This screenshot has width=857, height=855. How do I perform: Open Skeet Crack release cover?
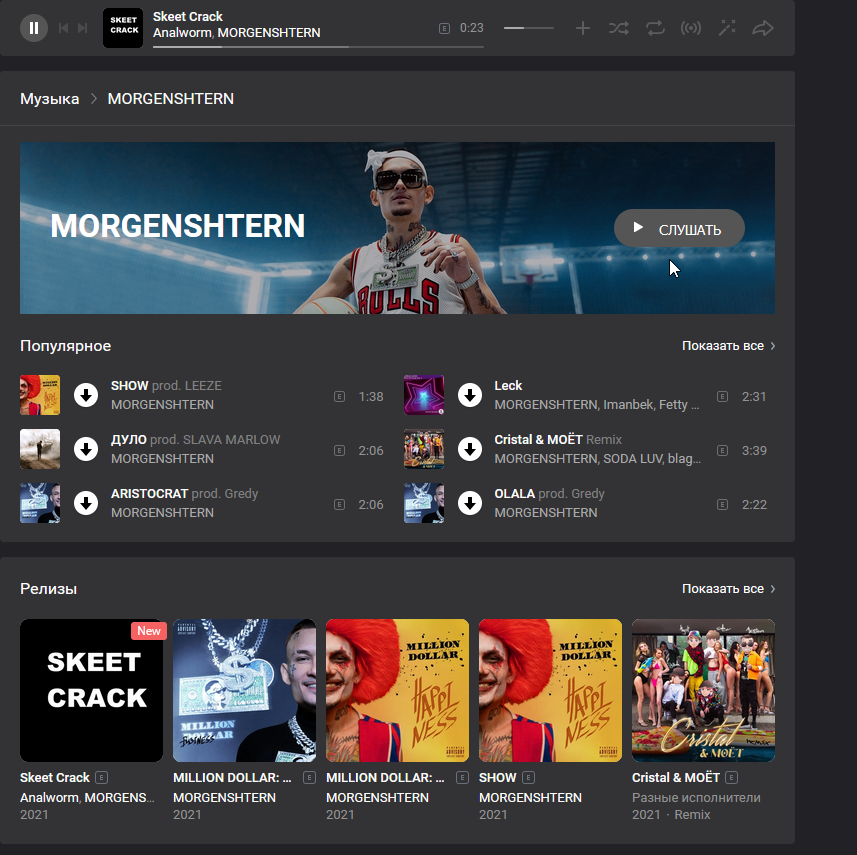pos(91,690)
